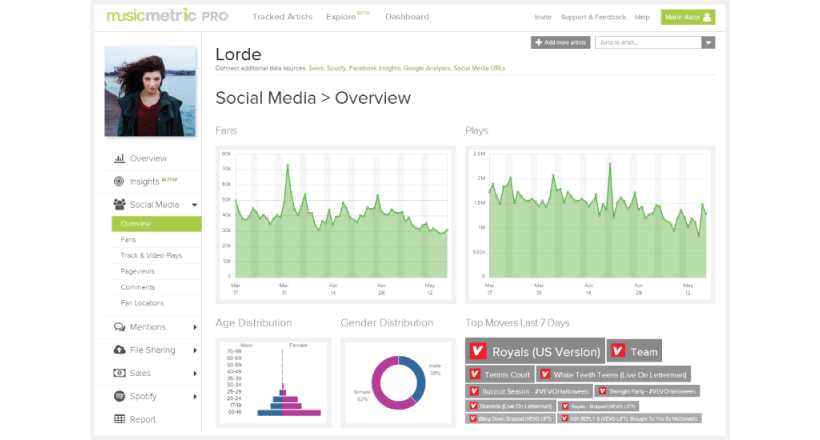820x440 pixels.
Task: Open Fan Locations submenu item
Action: point(142,303)
